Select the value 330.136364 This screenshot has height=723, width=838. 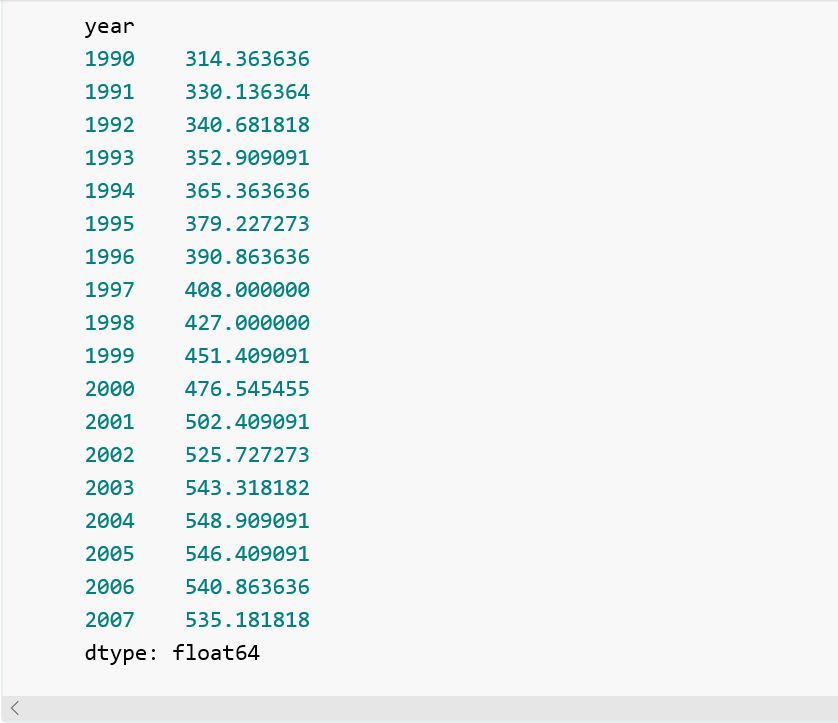pos(247,92)
